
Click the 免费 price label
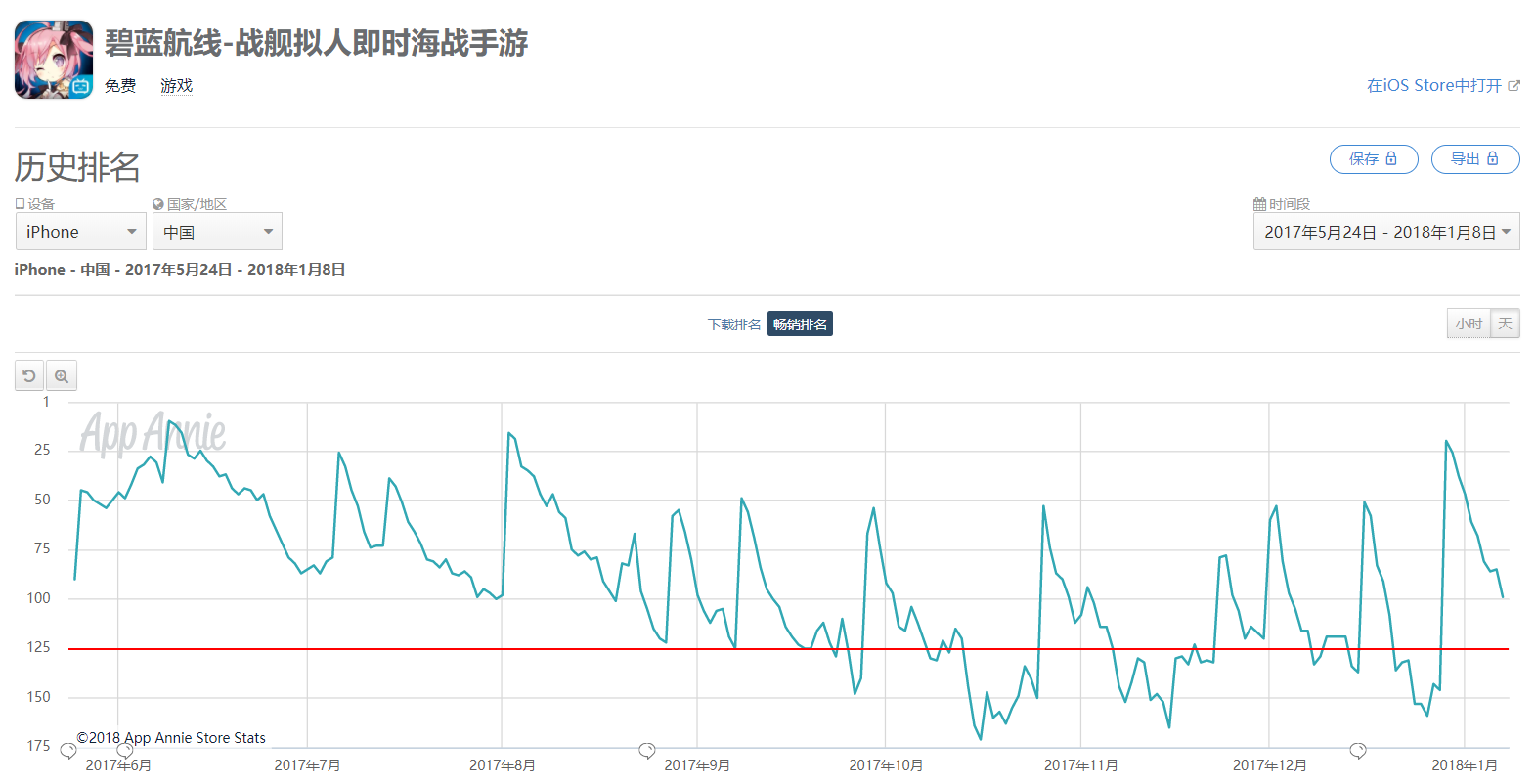pyautogui.click(x=120, y=86)
